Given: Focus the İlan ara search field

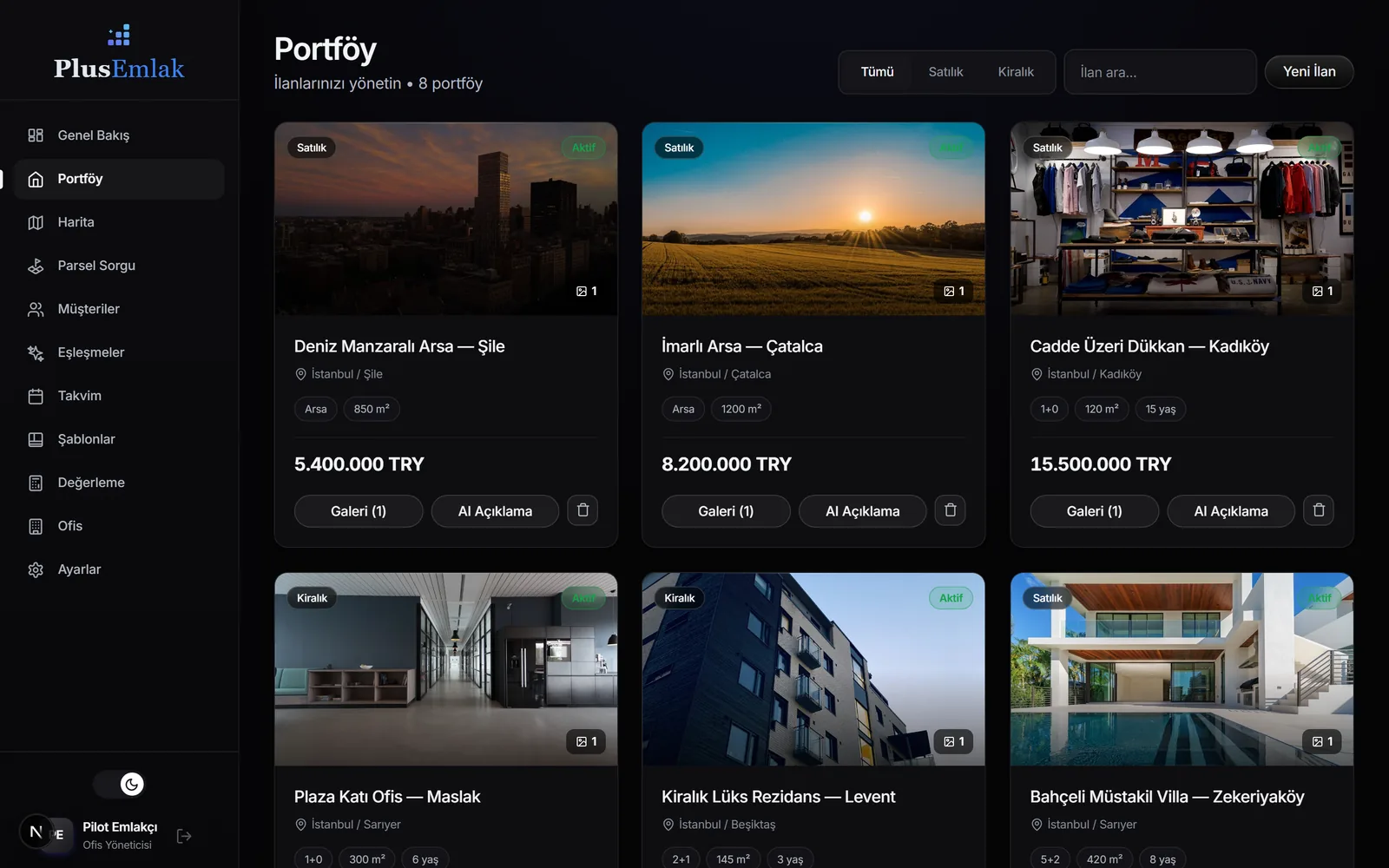Looking at the screenshot, I should coord(1160,72).
